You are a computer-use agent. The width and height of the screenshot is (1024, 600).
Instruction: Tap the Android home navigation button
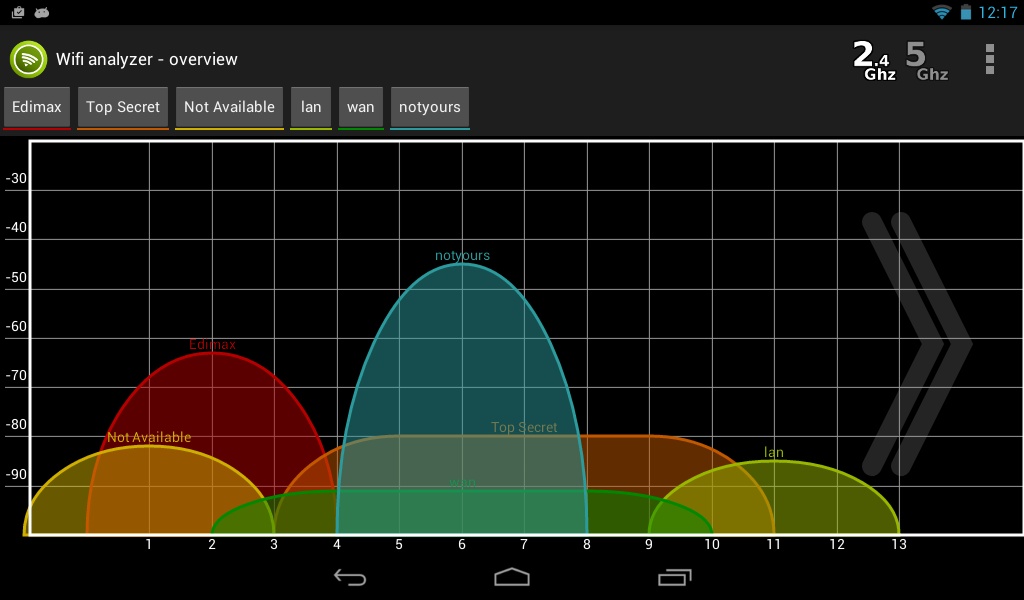(x=512, y=577)
